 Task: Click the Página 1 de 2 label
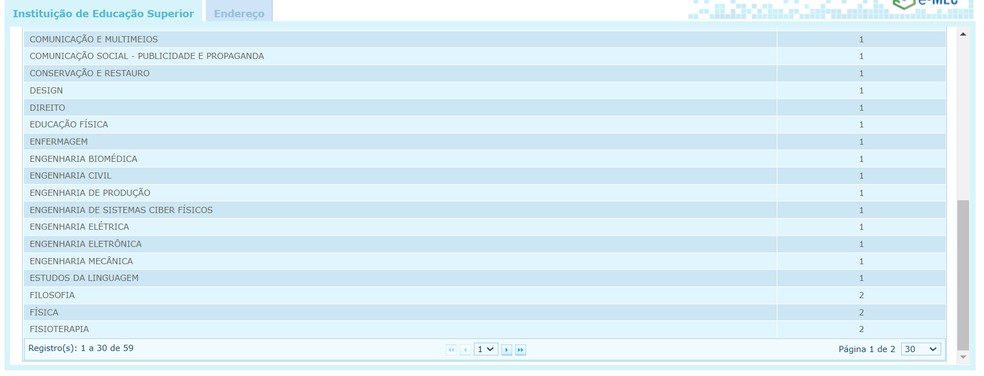pos(867,349)
